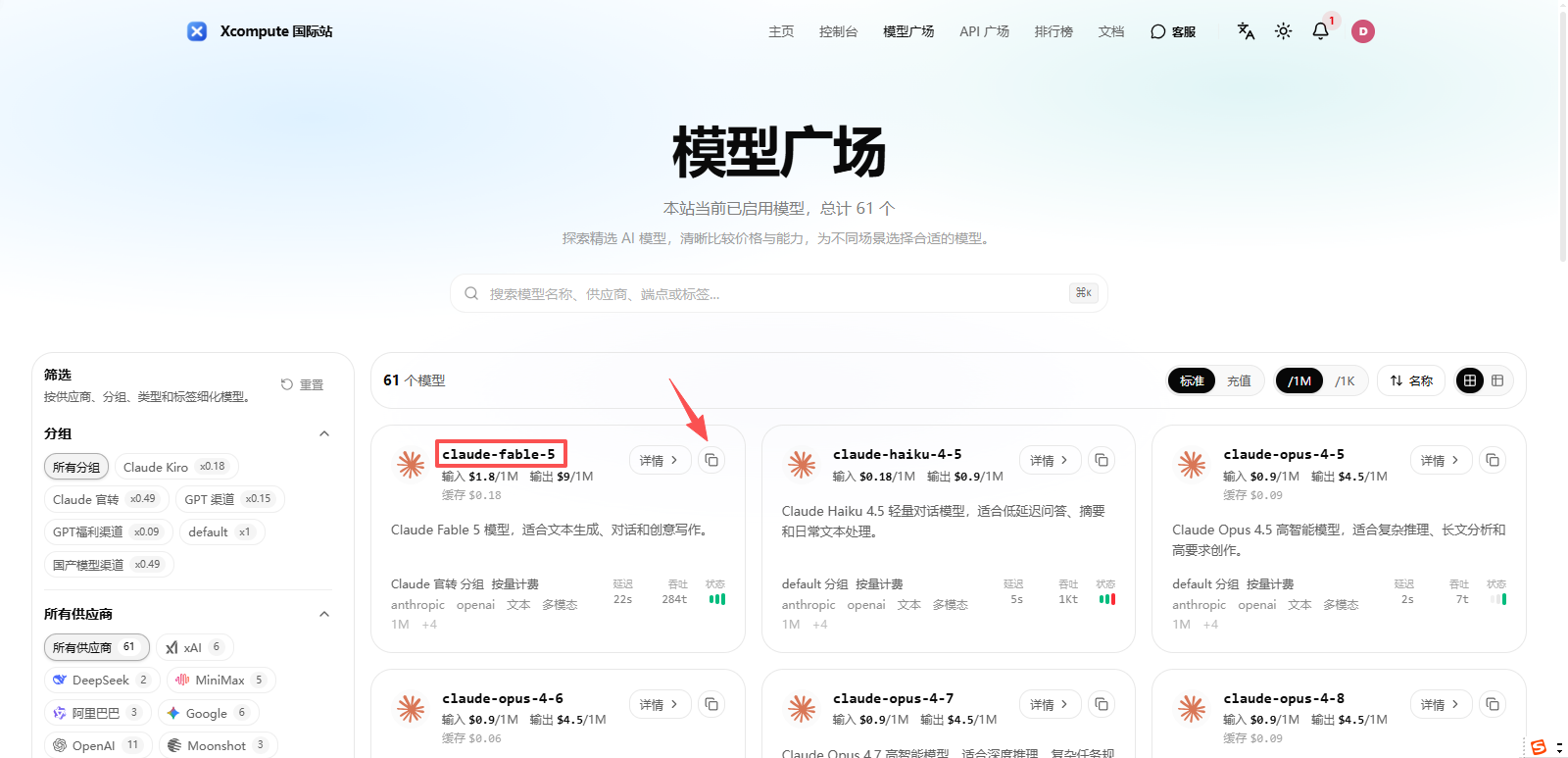Copy the claude-fable-5 model name
This screenshot has width=1568, height=758.
tap(711, 460)
